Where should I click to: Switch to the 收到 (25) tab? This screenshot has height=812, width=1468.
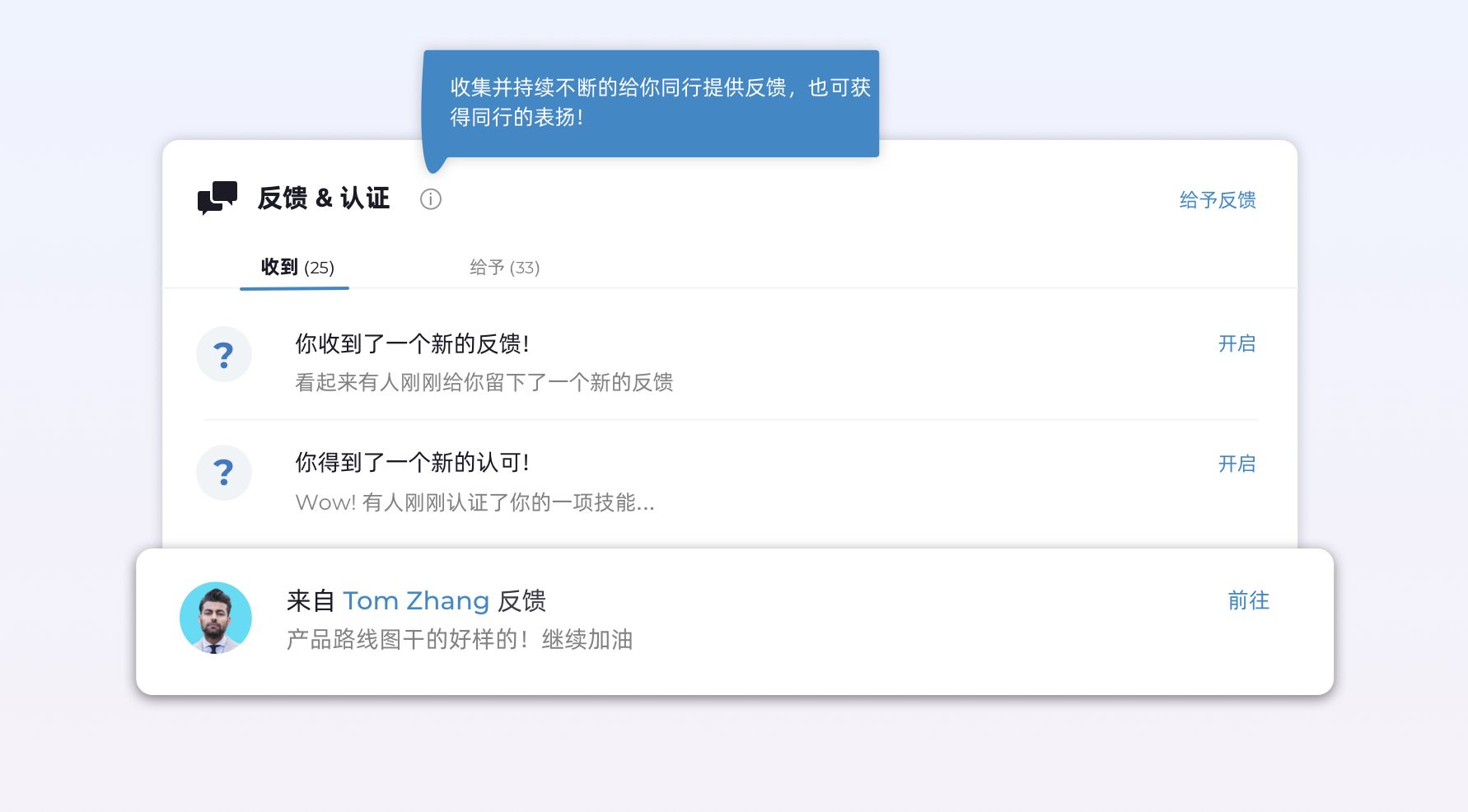(297, 268)
